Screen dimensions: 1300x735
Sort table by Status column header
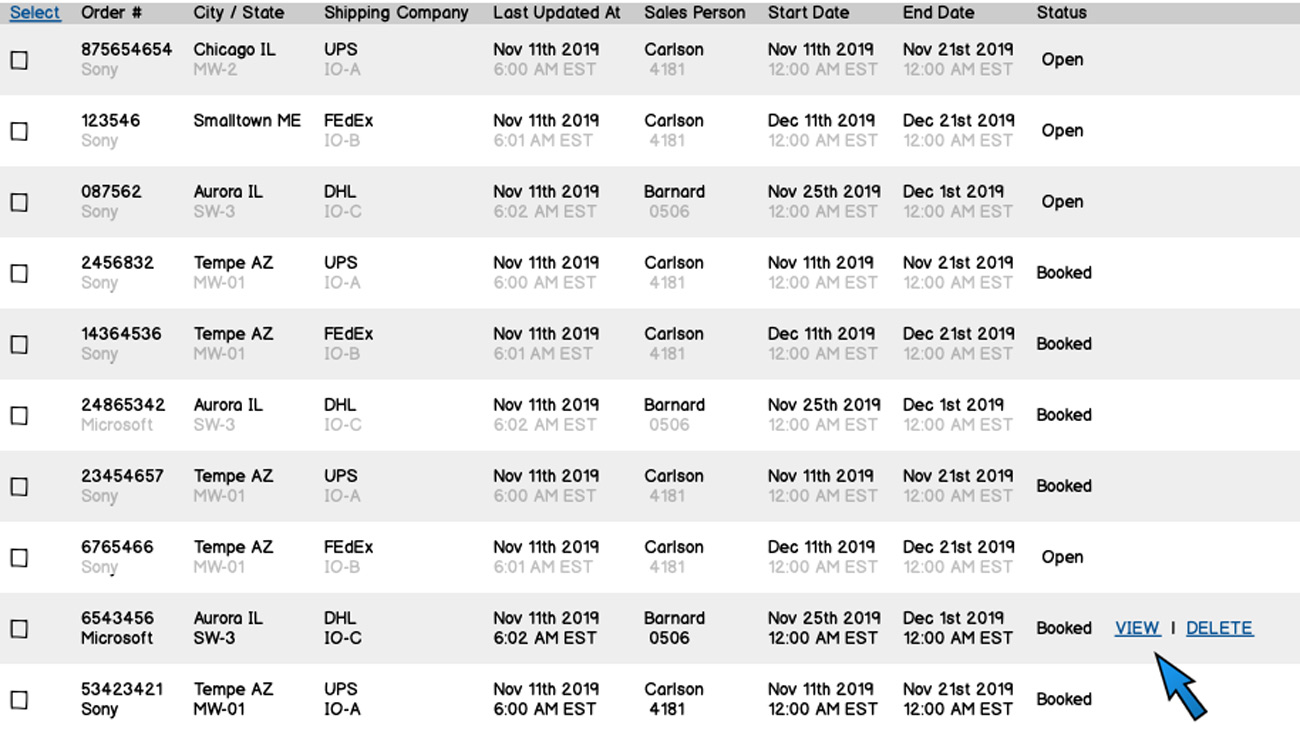coord(1061,13)
